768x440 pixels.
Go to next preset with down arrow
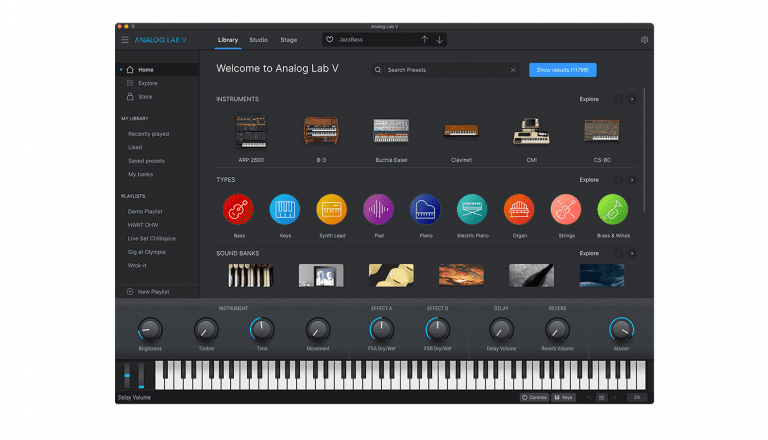[x=439, y=40]
